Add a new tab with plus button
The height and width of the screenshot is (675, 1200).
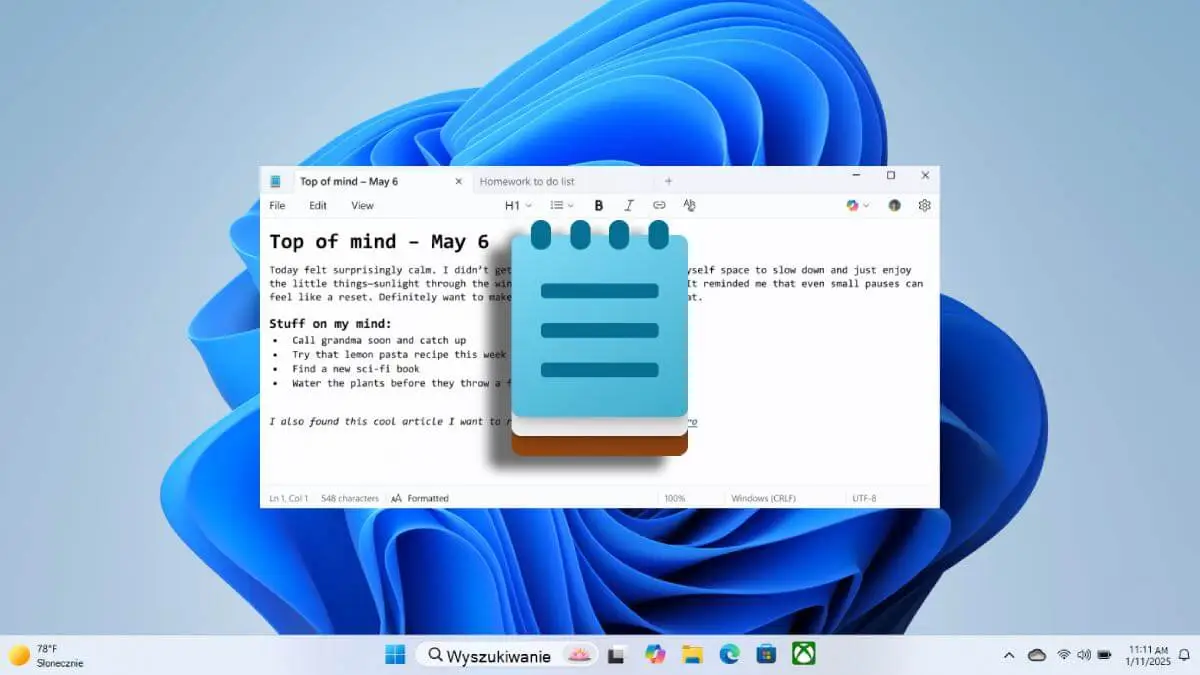(669, 181)
